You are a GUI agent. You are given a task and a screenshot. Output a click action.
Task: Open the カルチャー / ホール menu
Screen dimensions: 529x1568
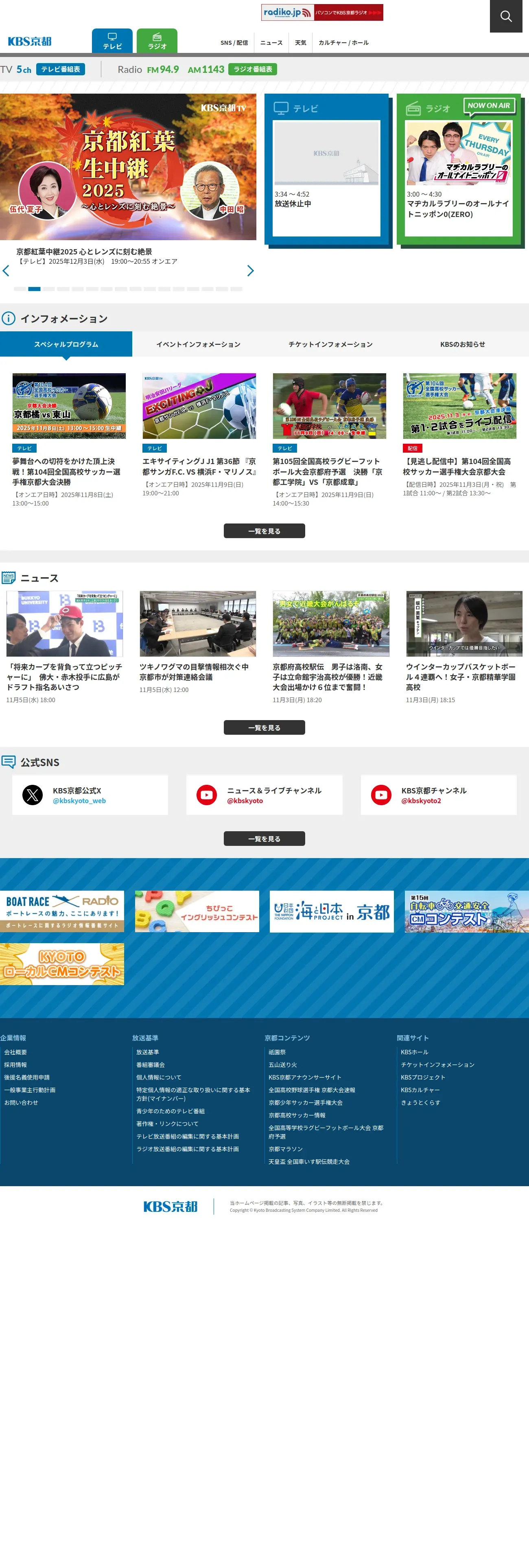(343, 43)
